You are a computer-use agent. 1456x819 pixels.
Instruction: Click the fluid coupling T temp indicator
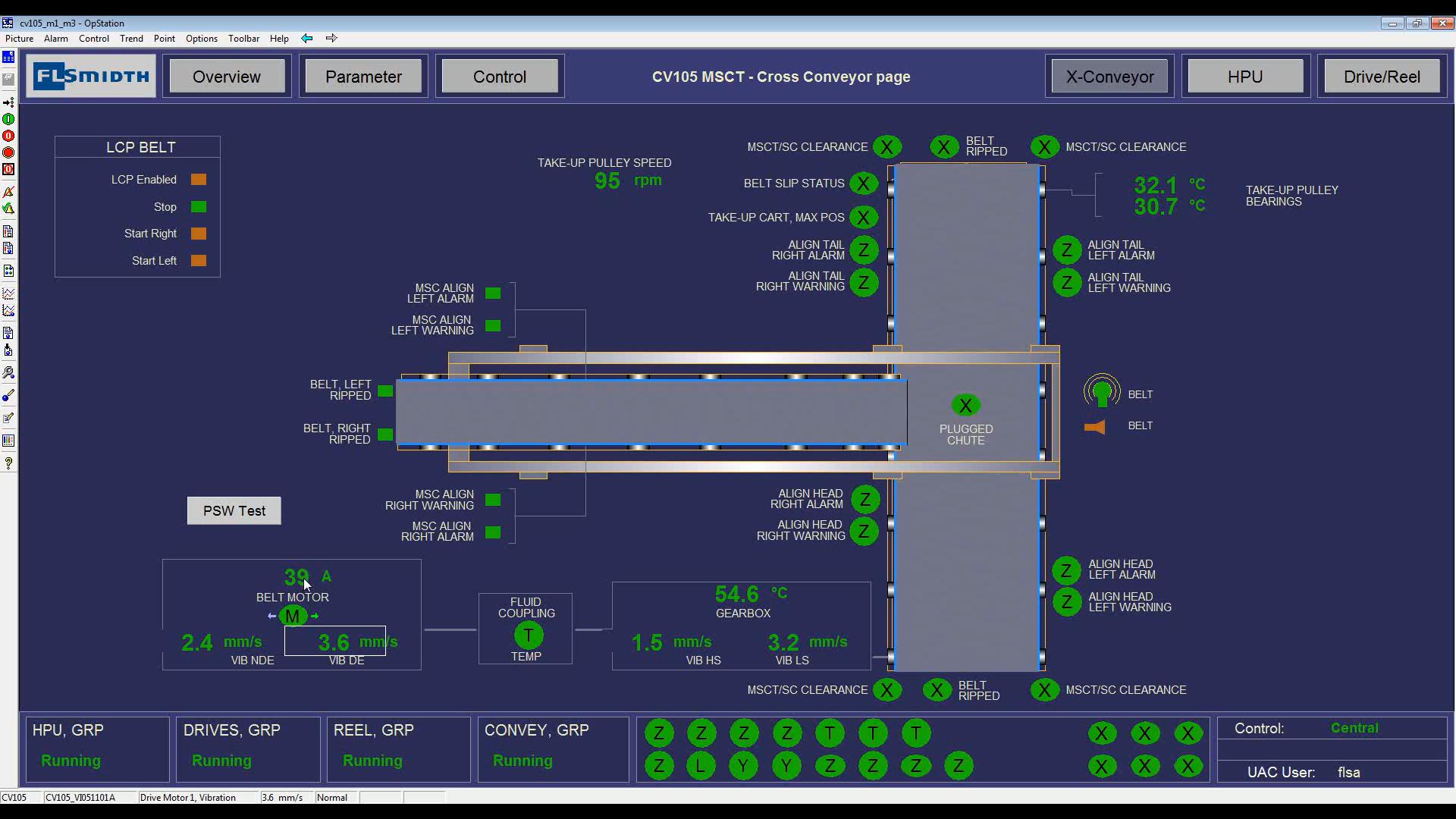(529, 635)
